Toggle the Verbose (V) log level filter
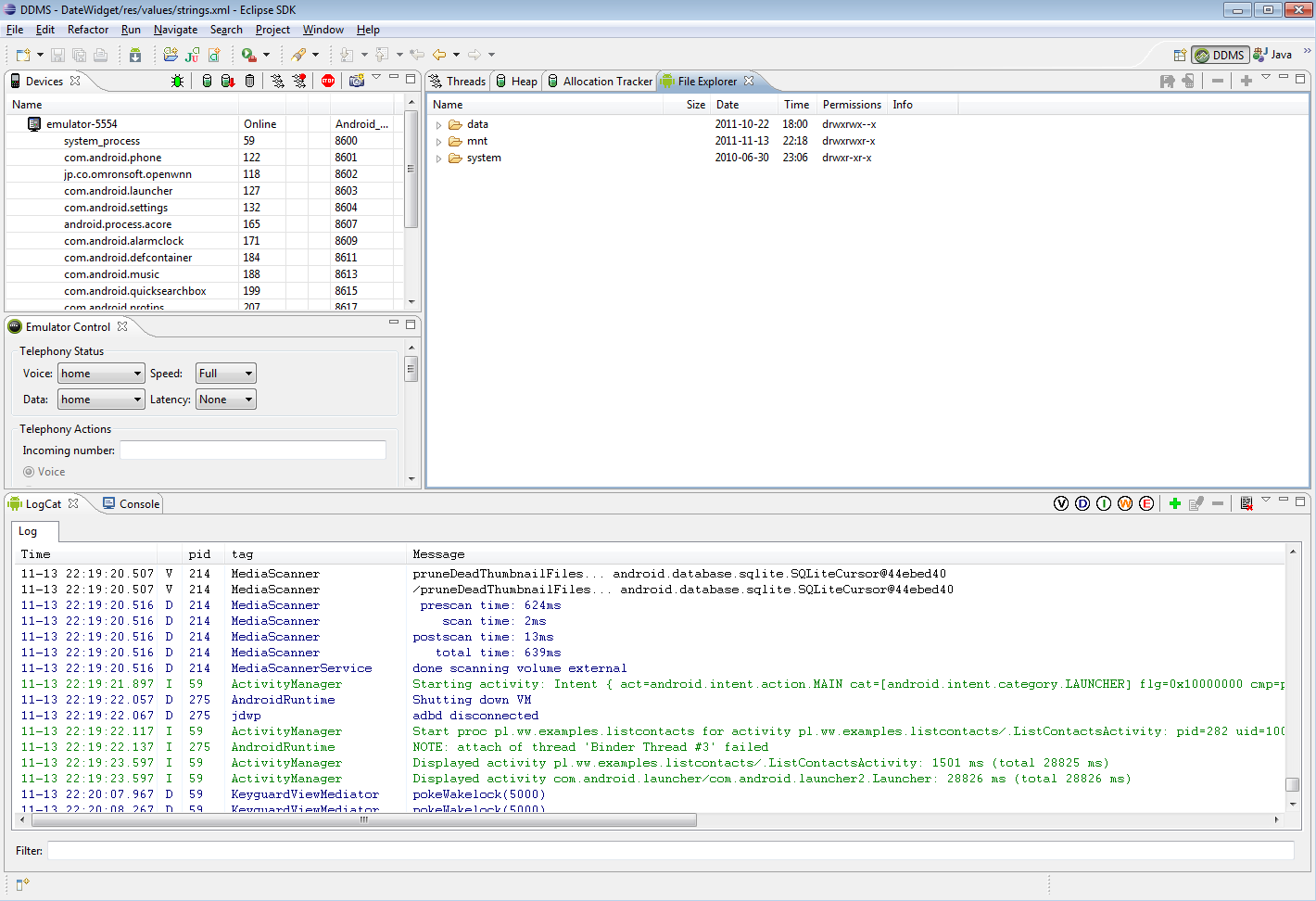 click(1061, 503)
